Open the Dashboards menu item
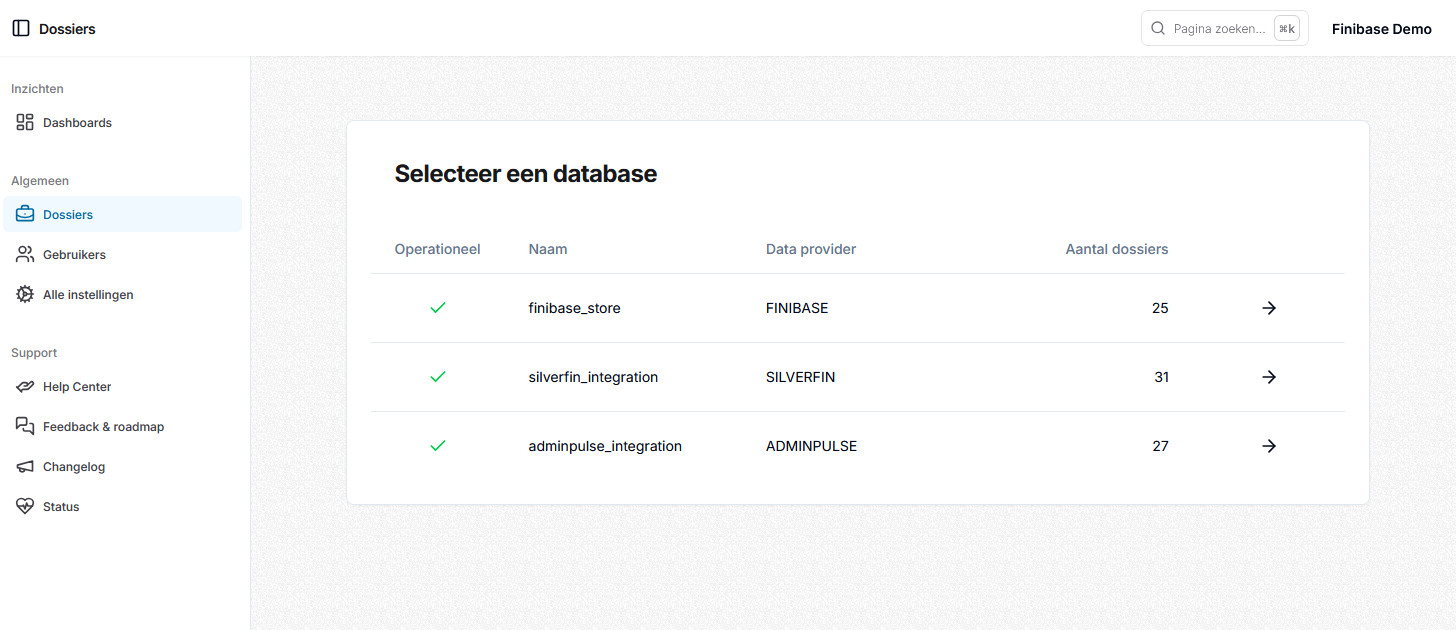Viewport: 1456px width, 630px height. (x=122, y=122)
